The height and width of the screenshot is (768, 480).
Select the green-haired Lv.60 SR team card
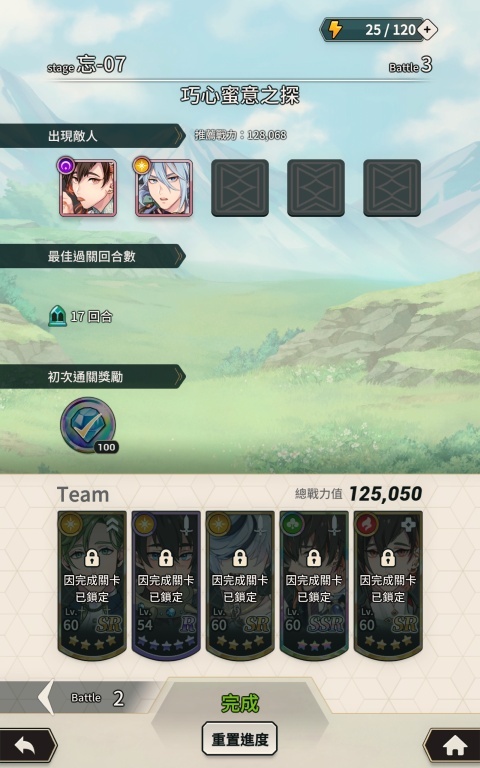click(x=92, y=585)
